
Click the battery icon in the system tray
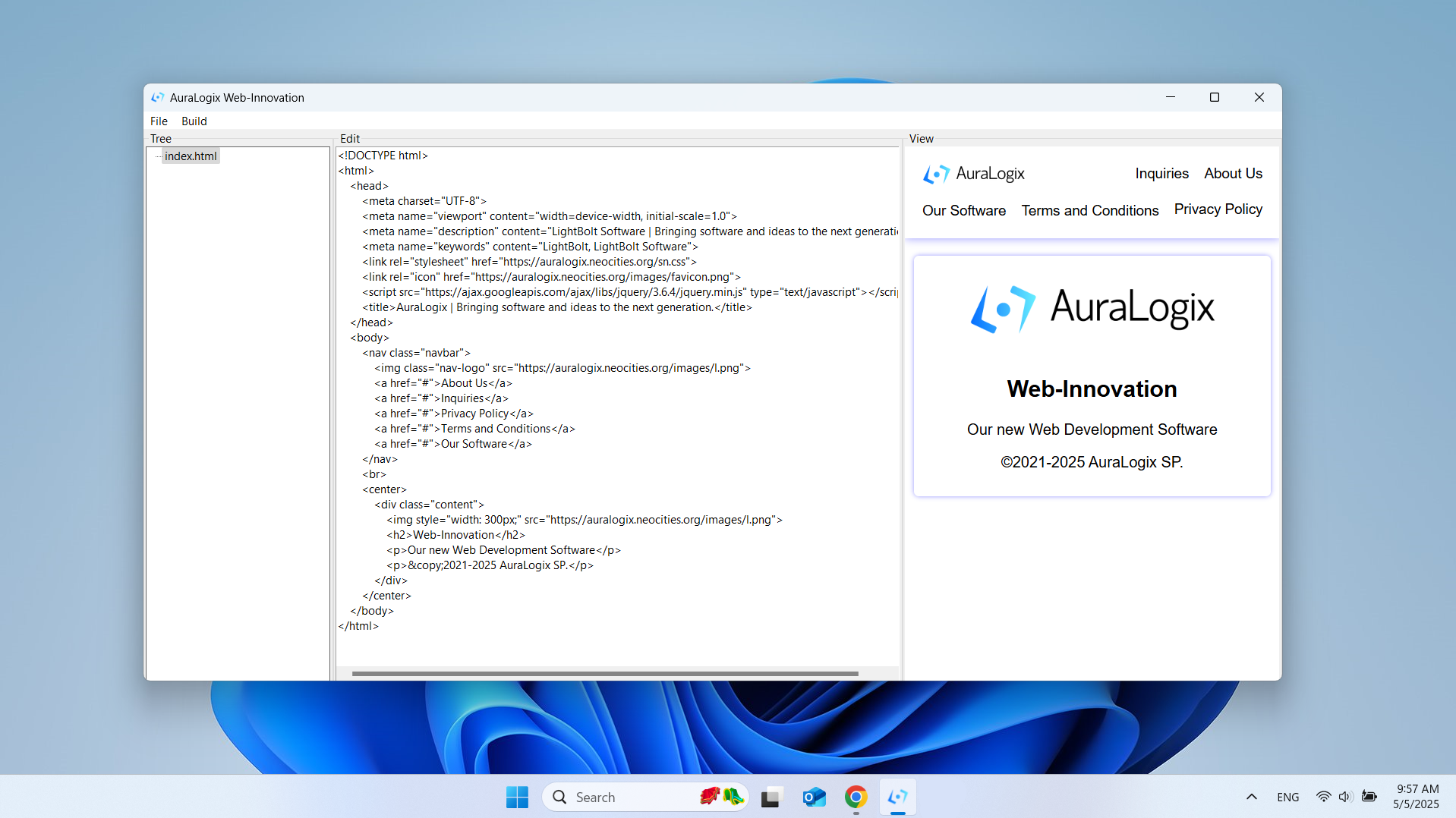tap(1369, 797)
